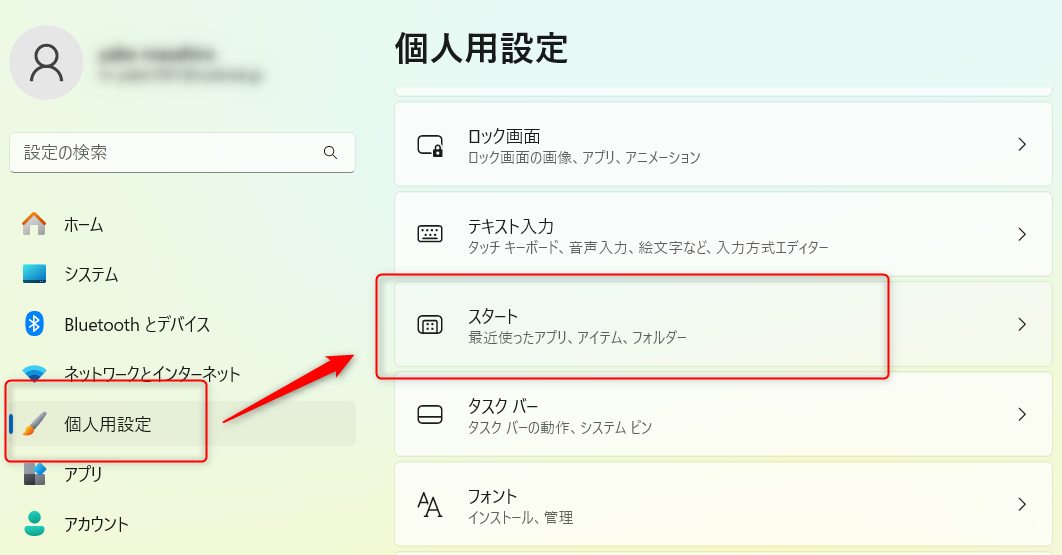
Task: Click the ネットワークとインターネット Wi-Fi icon
Action: (34, 373)
